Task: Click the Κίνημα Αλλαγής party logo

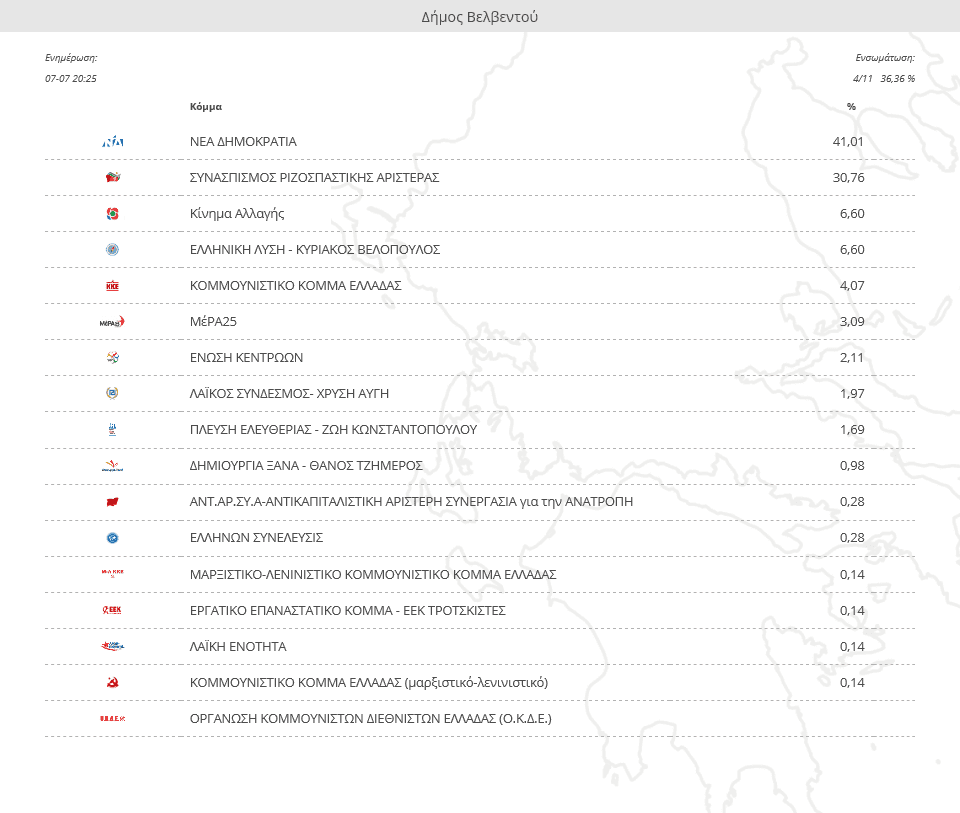Action: pyautogui.click(x=113, y=214)
